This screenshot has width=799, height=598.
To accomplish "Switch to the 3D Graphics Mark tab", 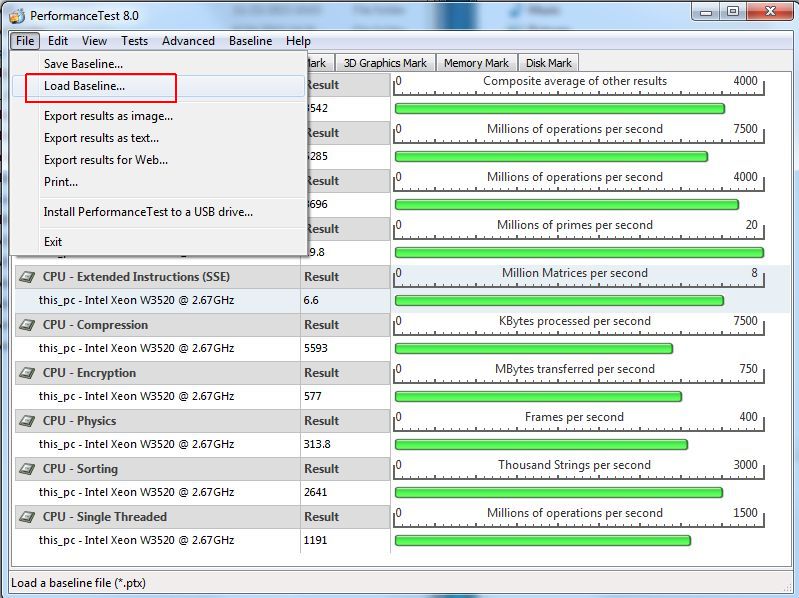I will click(385, 63).
